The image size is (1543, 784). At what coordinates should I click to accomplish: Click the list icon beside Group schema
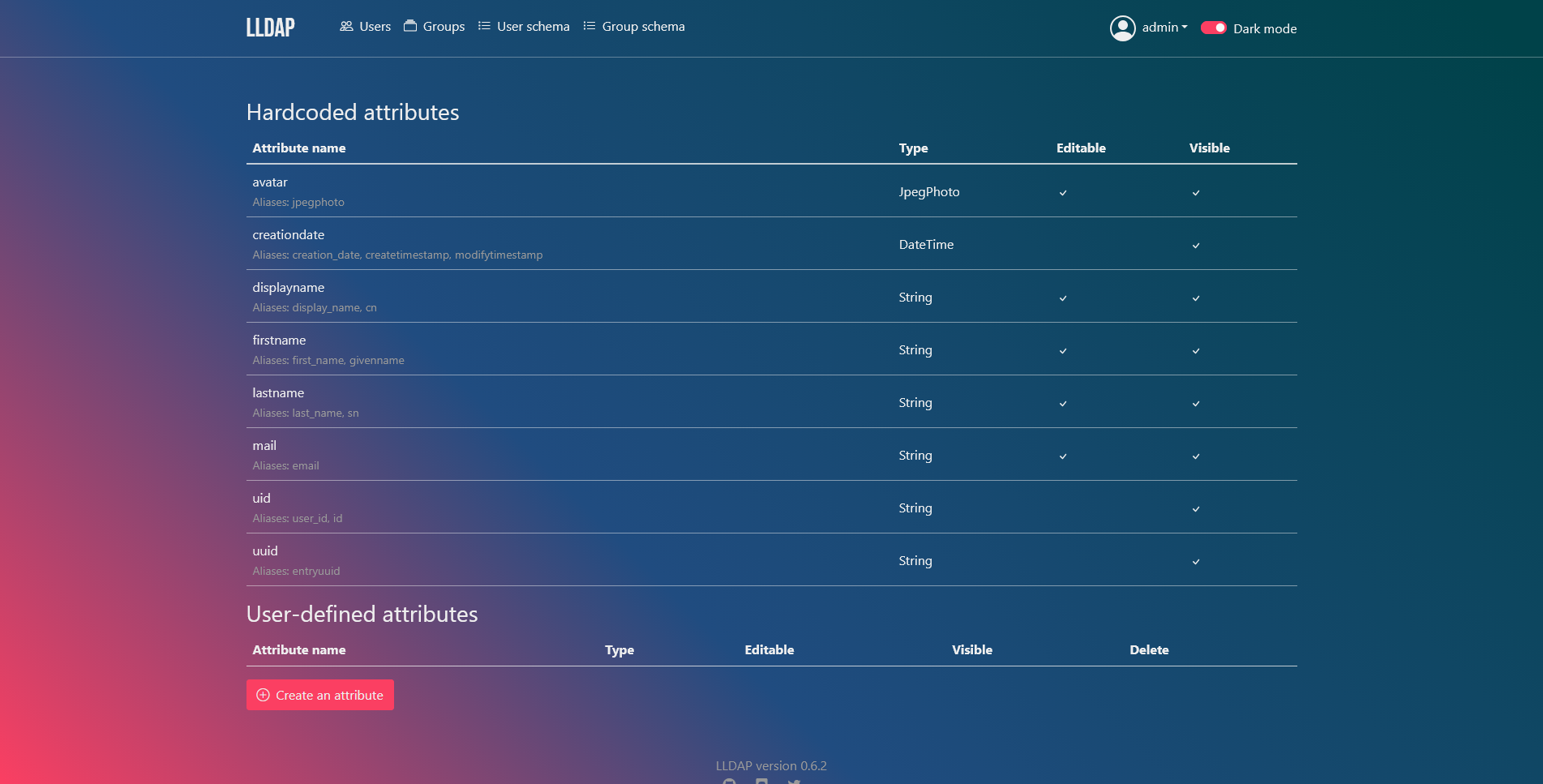[589, 26]
